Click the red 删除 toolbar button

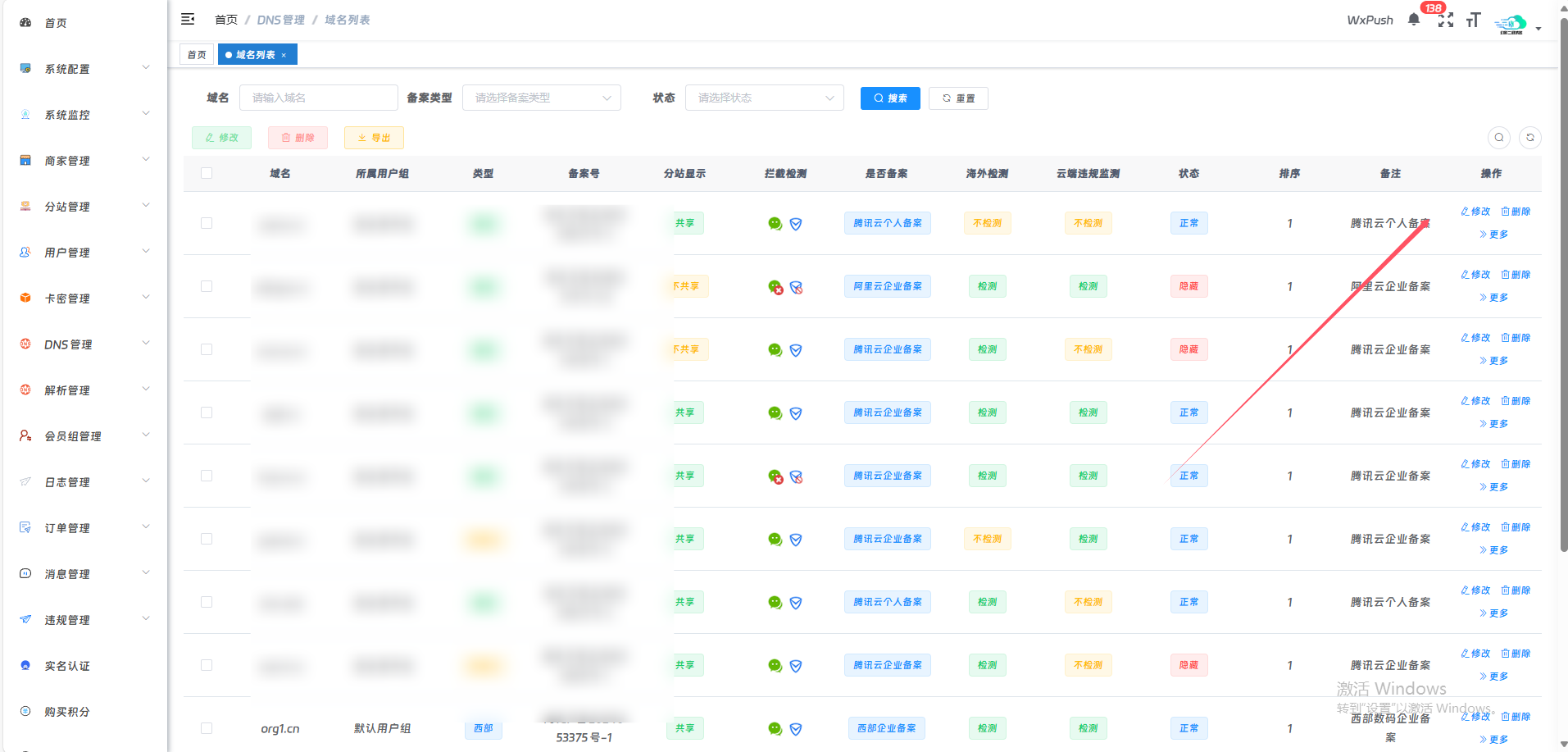tap(298, 138)
